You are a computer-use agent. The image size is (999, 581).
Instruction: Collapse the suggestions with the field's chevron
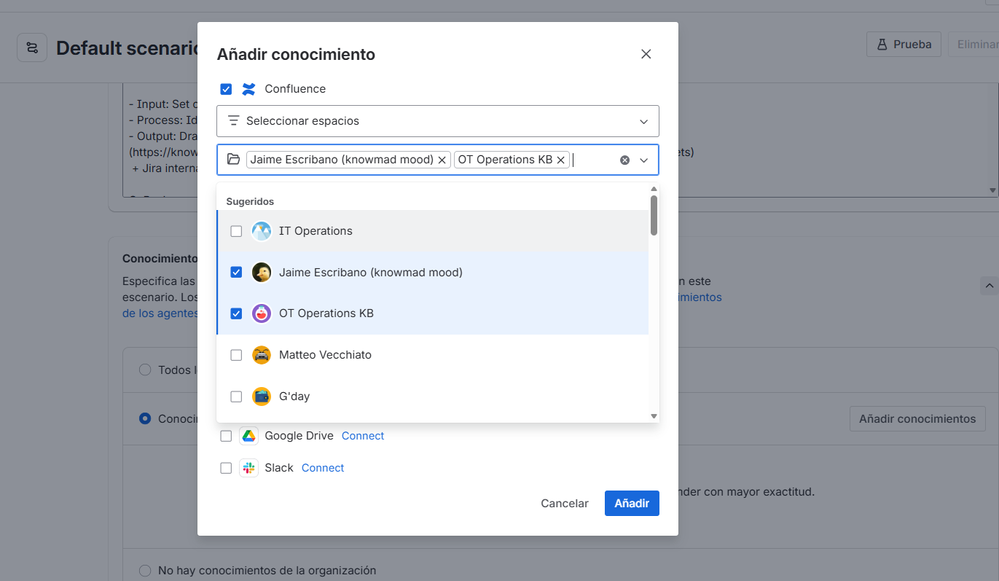pos(644,159)
